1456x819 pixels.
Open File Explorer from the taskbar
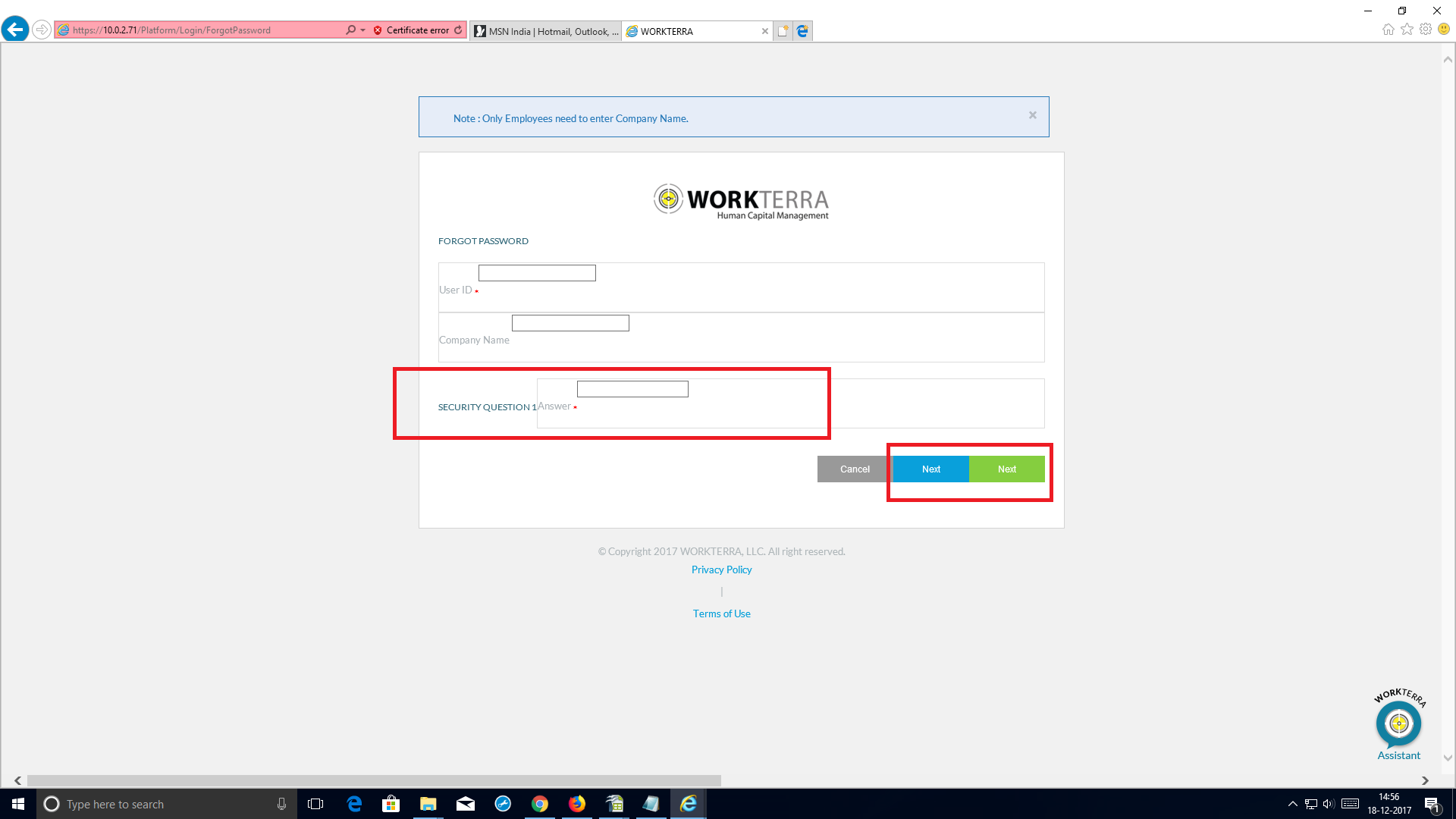pyautogui.click(x=428, y=804)
